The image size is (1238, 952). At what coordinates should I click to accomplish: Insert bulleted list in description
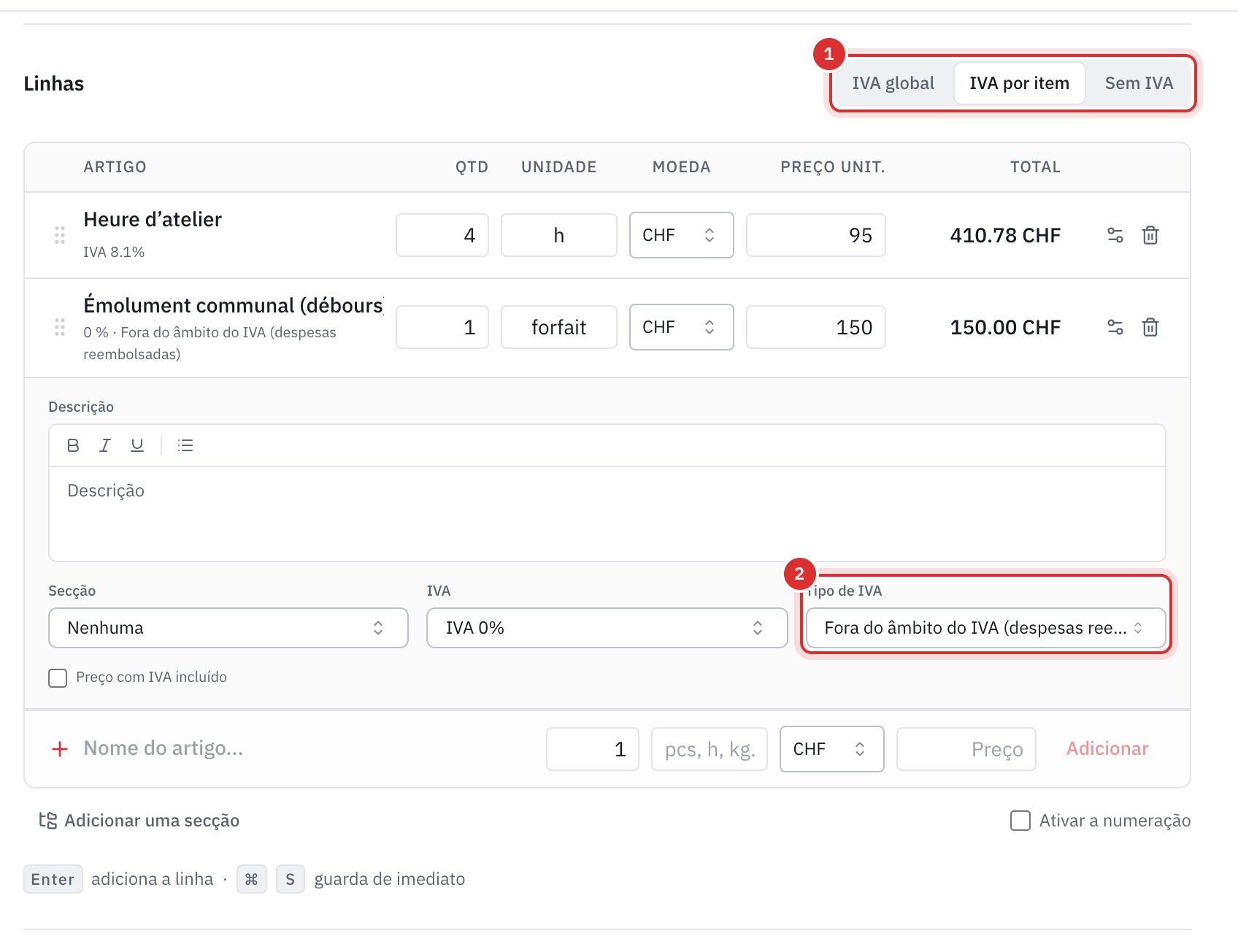pos(185,445)
